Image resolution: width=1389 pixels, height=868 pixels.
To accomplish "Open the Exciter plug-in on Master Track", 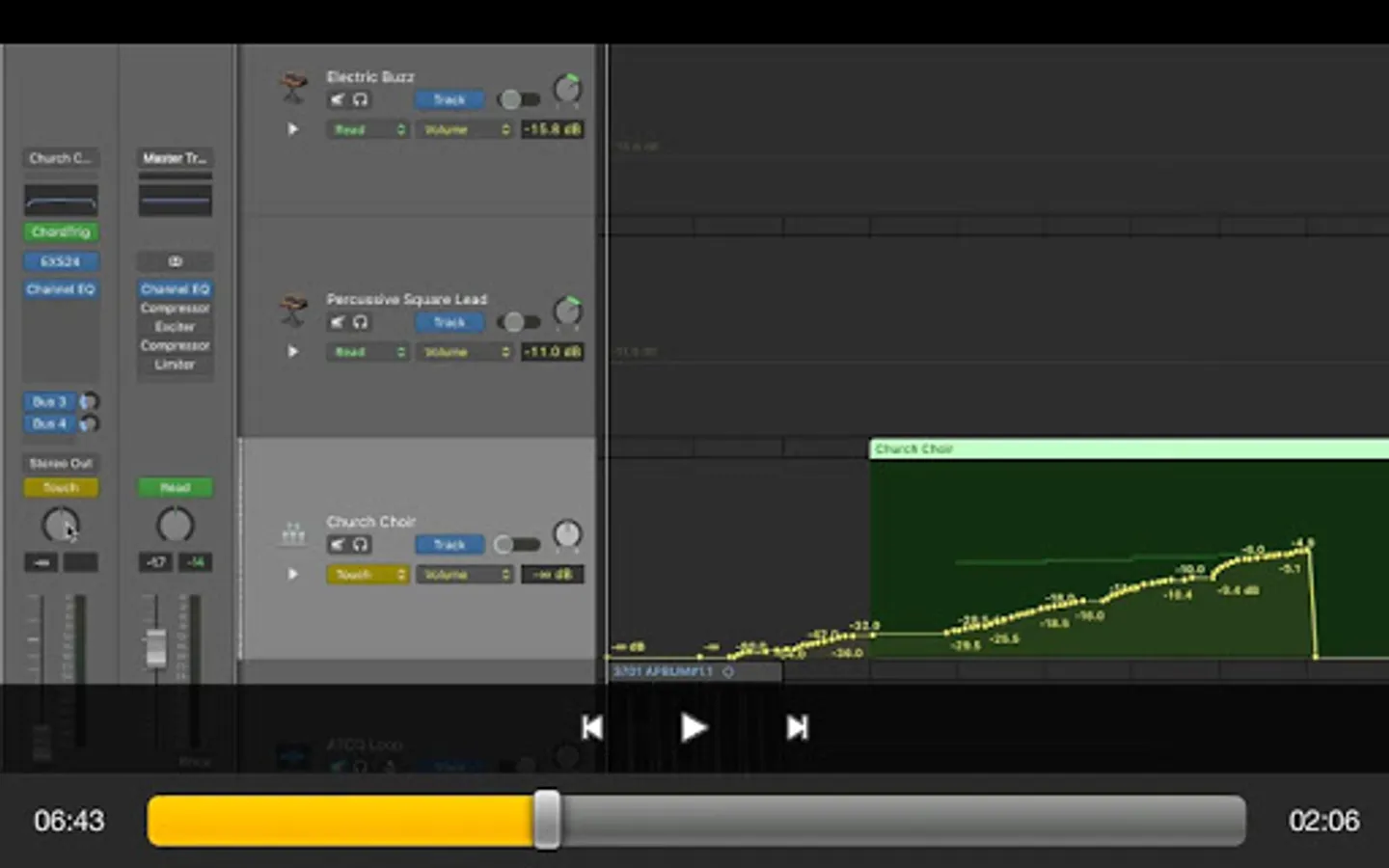I will pyautogui.click(x=175, y=327).
